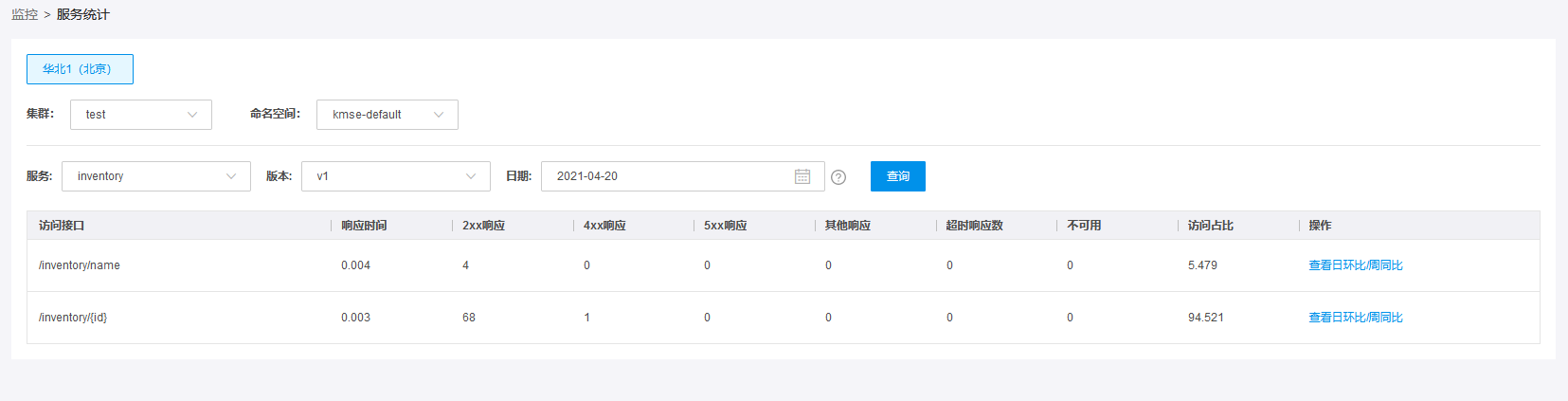The image size is (1568, 401).
Task: Select the 华北1（北京） region tab
Action: pos(80,69)
